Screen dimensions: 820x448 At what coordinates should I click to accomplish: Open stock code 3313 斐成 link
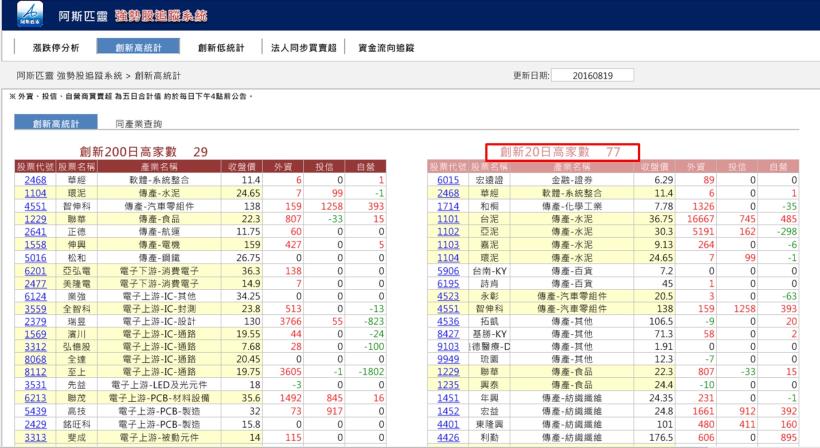[x=35, y=438]
